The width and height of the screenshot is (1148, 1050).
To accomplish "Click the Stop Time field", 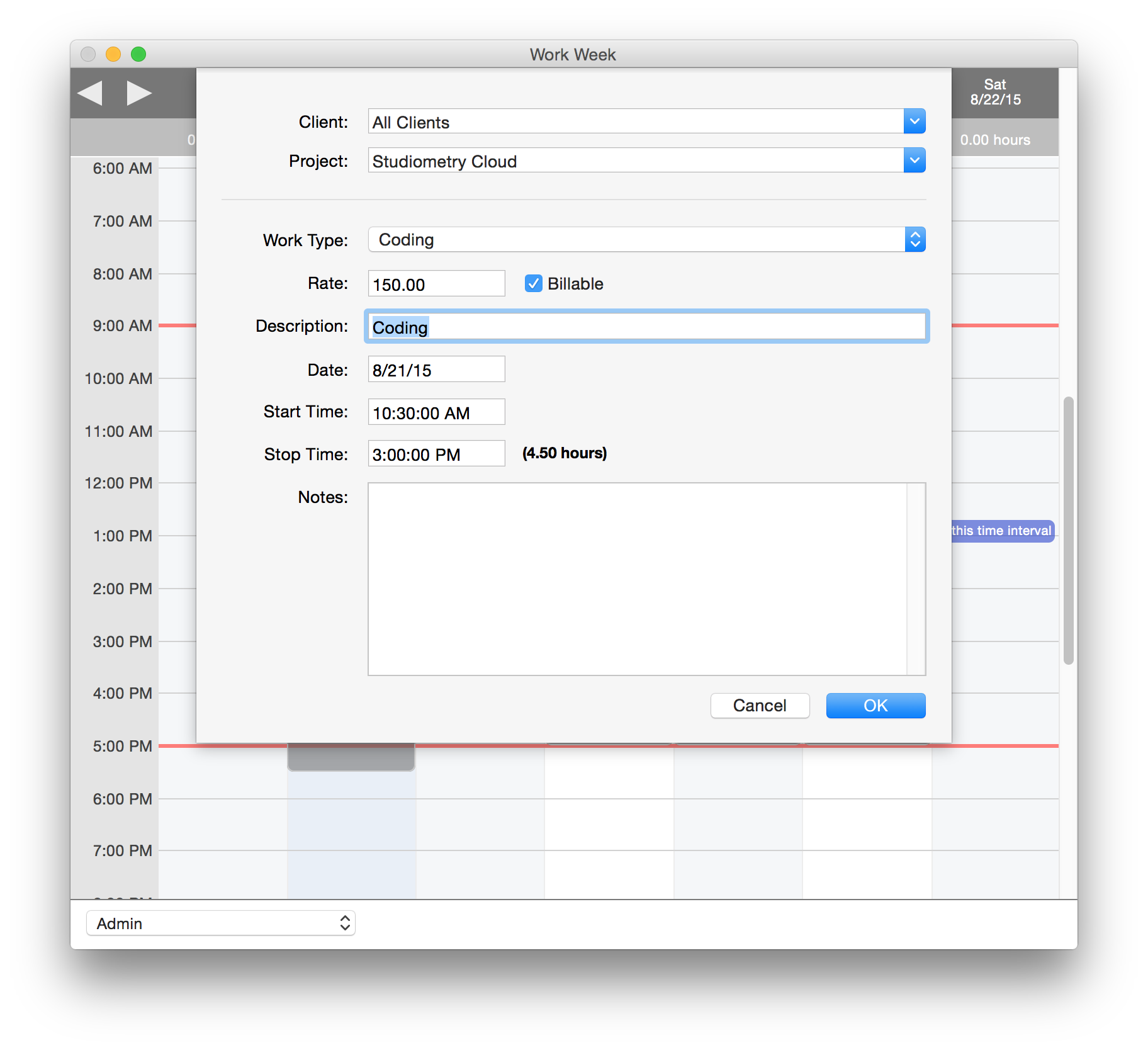I will (436, 454).
